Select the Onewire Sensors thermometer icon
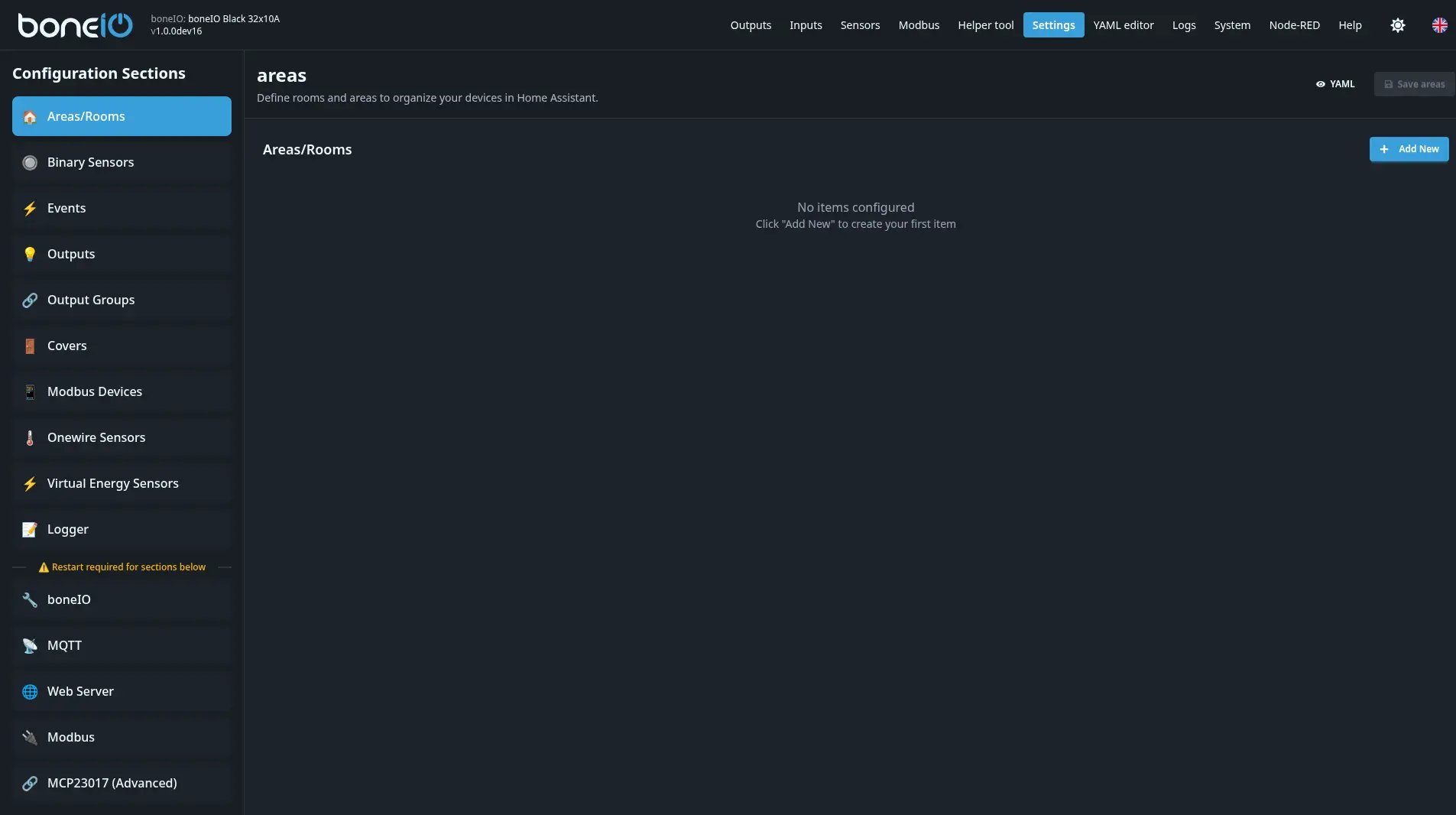Image resolution: width=1456 pixels, height=815 pixels. pyautogui.click(x=30, y=437)
